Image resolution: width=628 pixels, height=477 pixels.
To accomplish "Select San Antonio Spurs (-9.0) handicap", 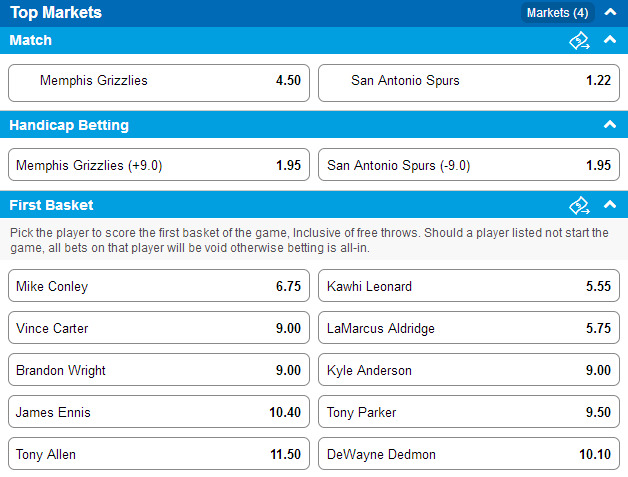I will (x=469, y=165).
